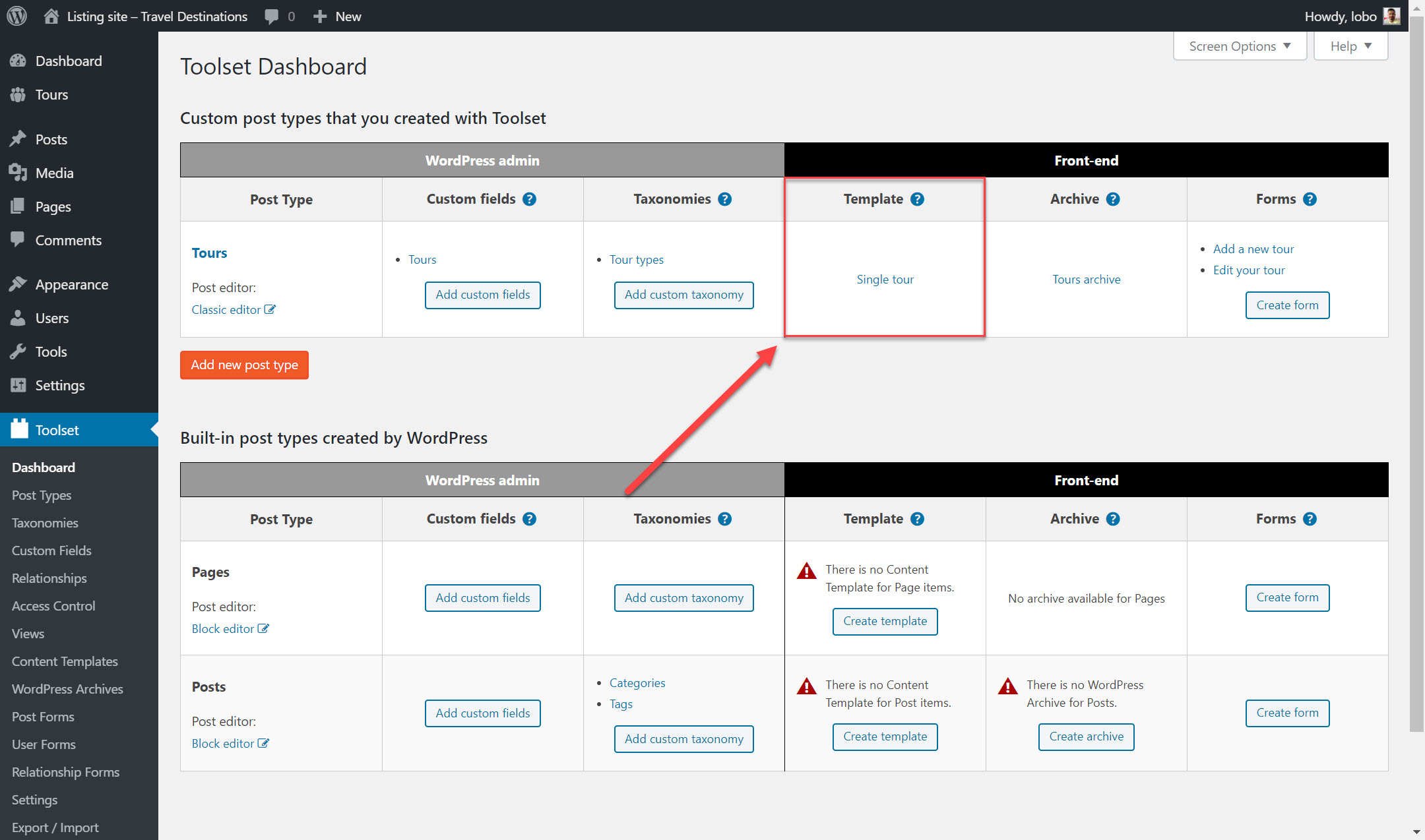Viewport: 1425px width, 840px height.
Task: Click the Users icon in the sidebar
Action: pos(18,318)
